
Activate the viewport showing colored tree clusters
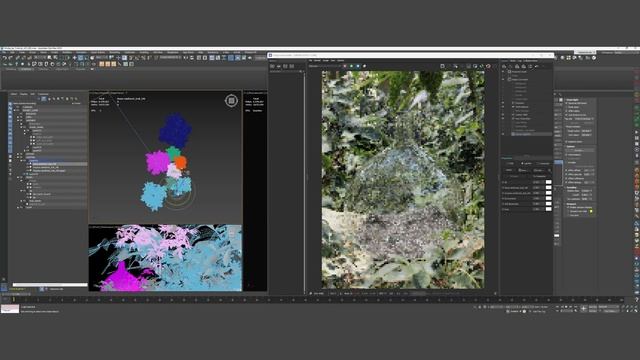(166, 157)
